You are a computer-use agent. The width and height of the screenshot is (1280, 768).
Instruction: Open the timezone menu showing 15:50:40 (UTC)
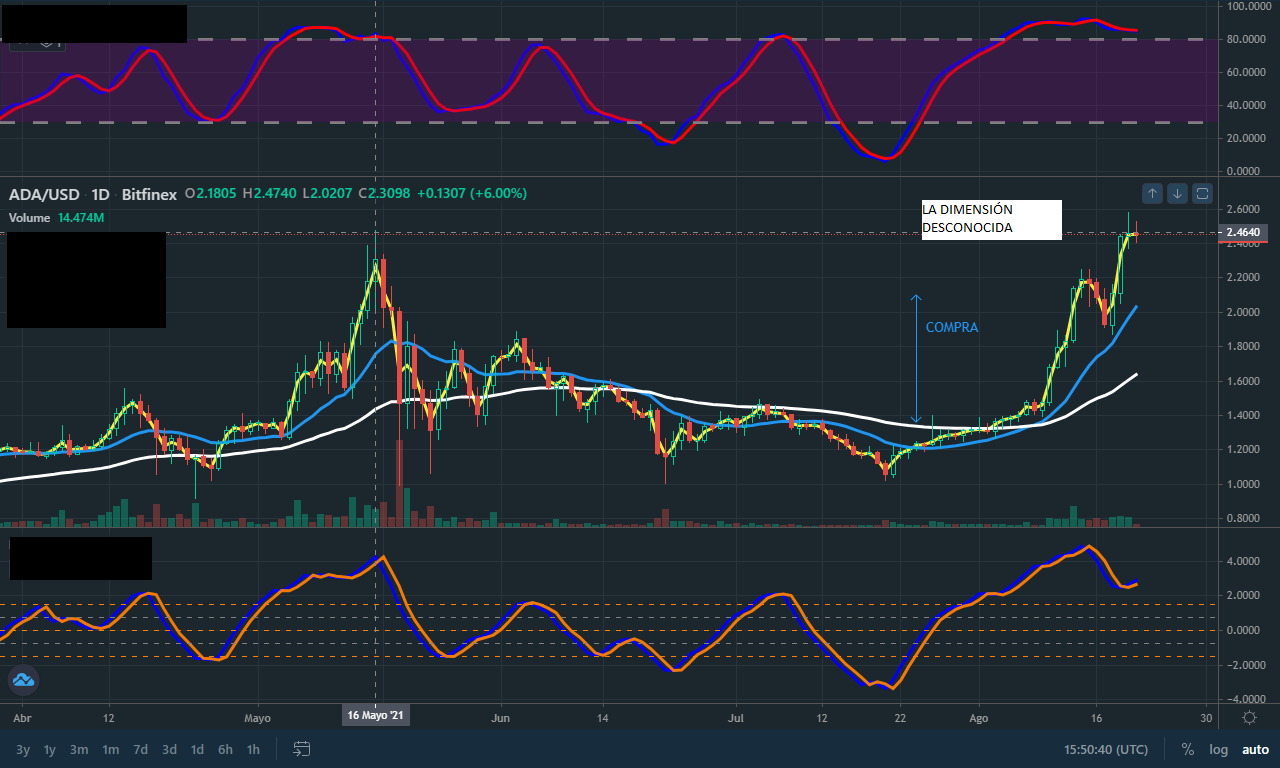click(1105, 749)
